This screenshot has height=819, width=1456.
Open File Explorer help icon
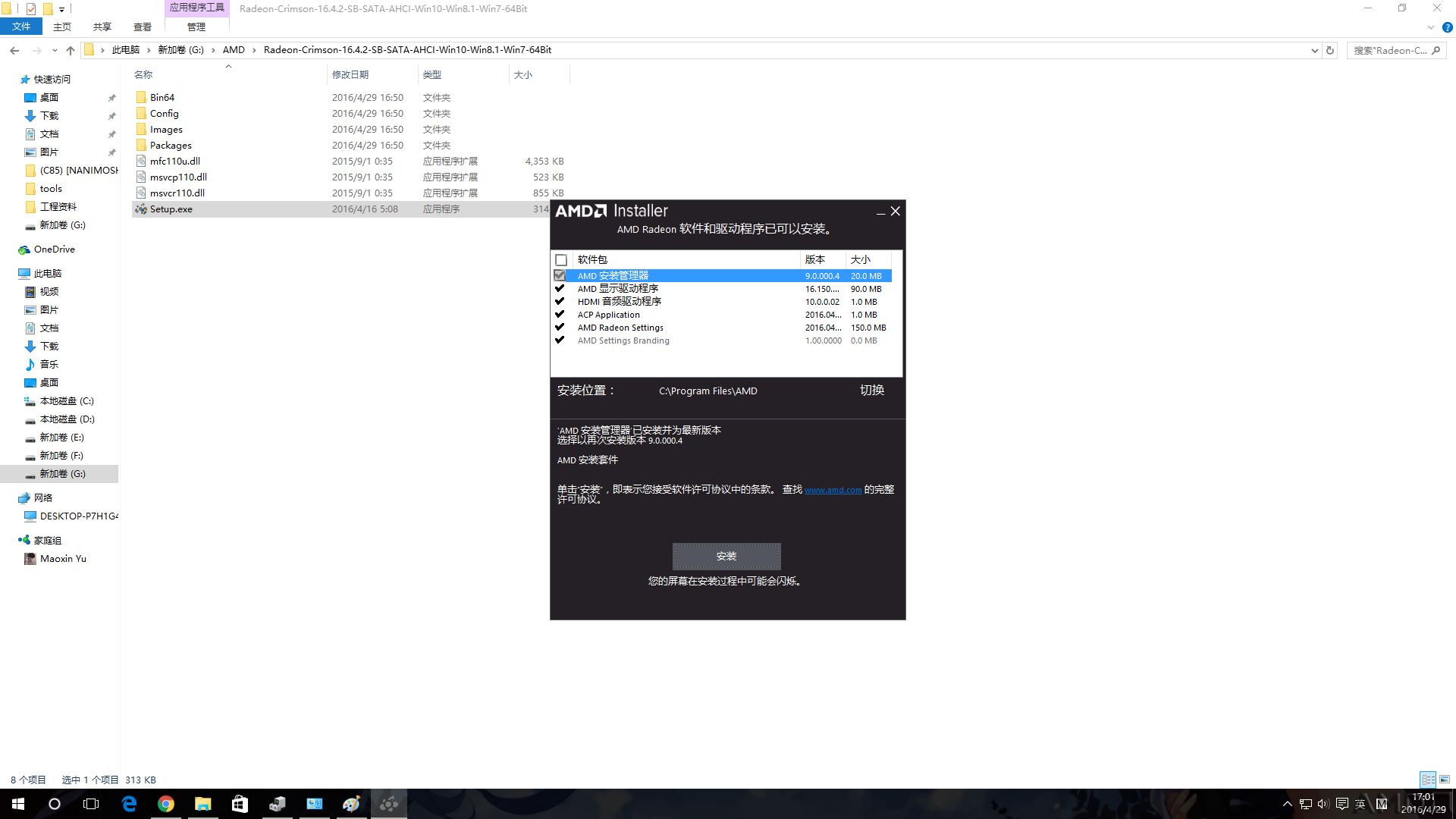click(1447, 27)
